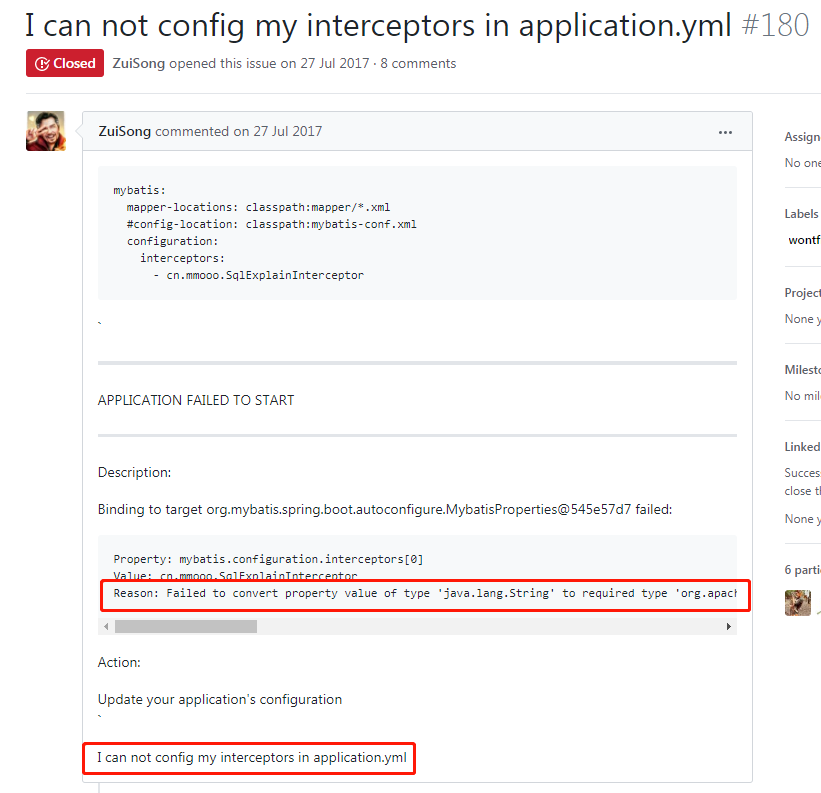Image resolution: width=821 pixels, height=793 pixels.
Task: Open the comment options ellipsis menu
Action: [x=725, y=132]
